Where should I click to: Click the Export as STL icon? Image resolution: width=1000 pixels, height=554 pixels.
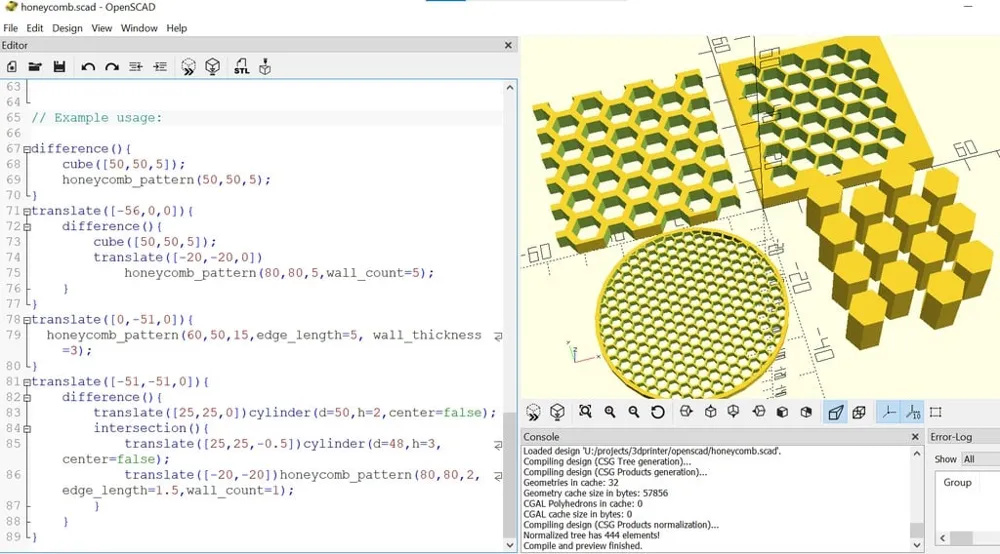coord(241,67)
